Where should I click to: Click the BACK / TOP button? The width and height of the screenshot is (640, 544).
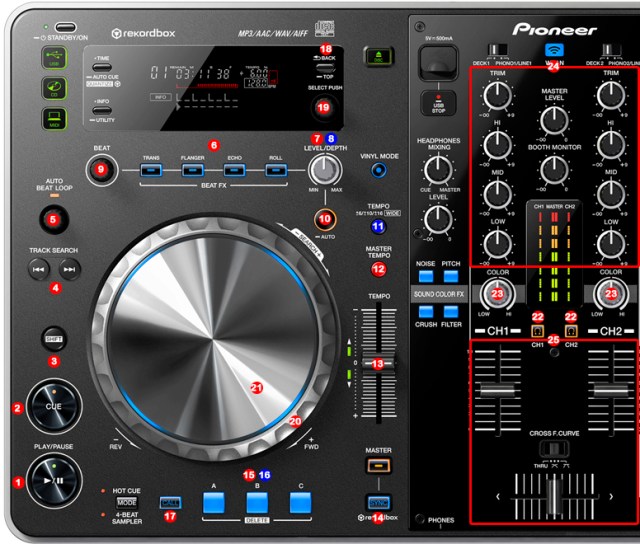[x=325, y=67]
